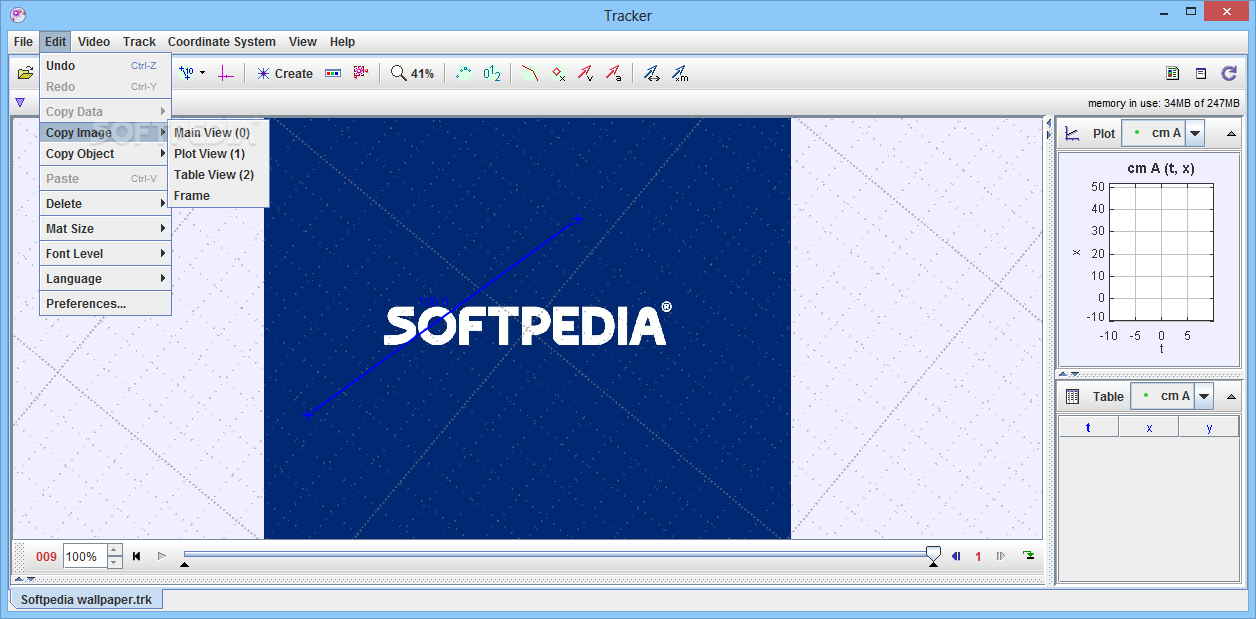1256x619 pixels.
Task: Click the t column header
Action: (x=1088, y=427)
